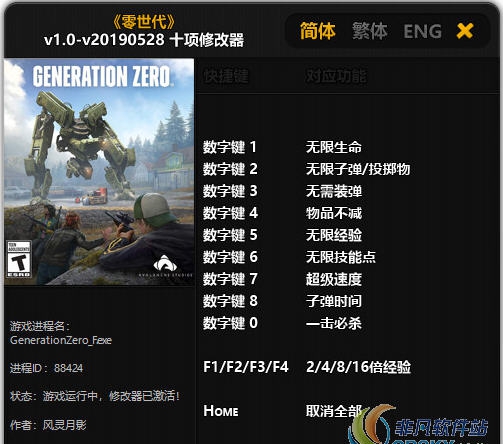Click the GenerationZero_F.exe process name

pos(61,340)
